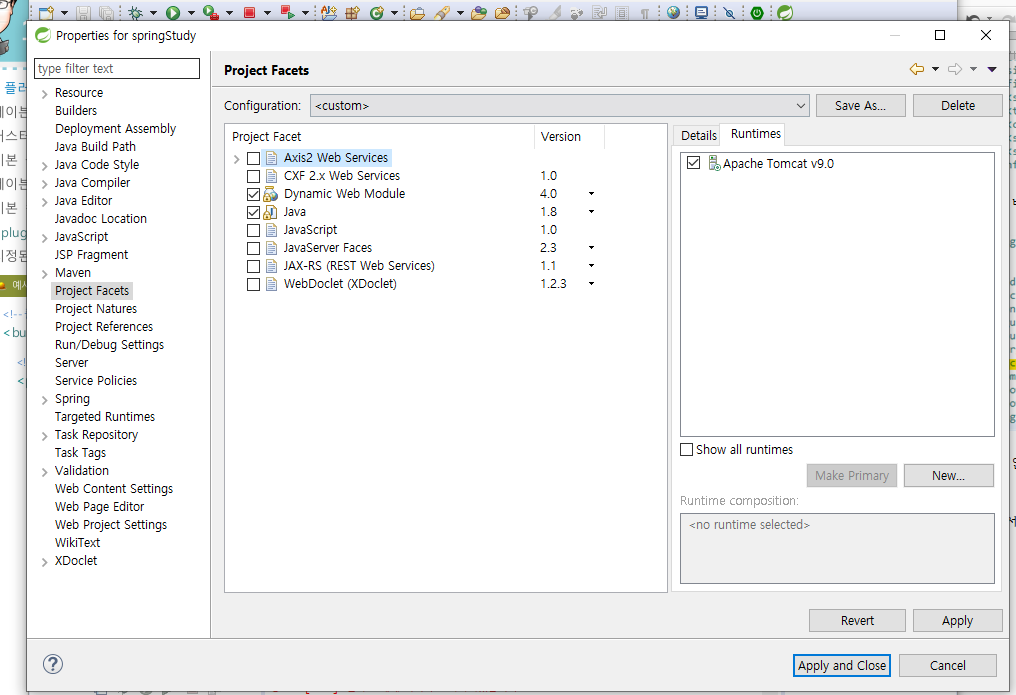Click the Apply button
Viewport: 1016px width, 695px height.
coord(958,621)
